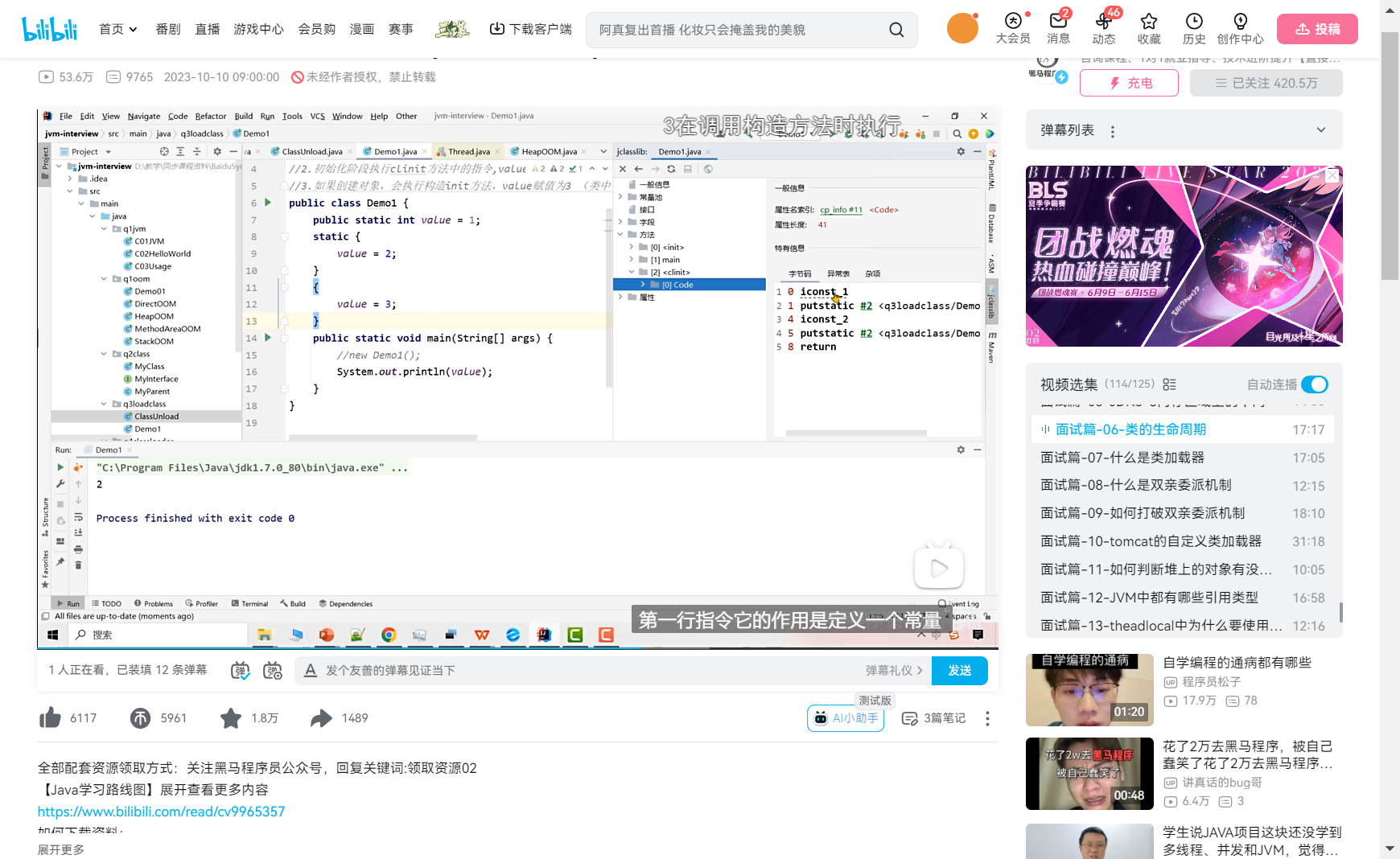Open the 游戏中心 navigation item
The image size is (1400, 859).
(x=259, y=29)
